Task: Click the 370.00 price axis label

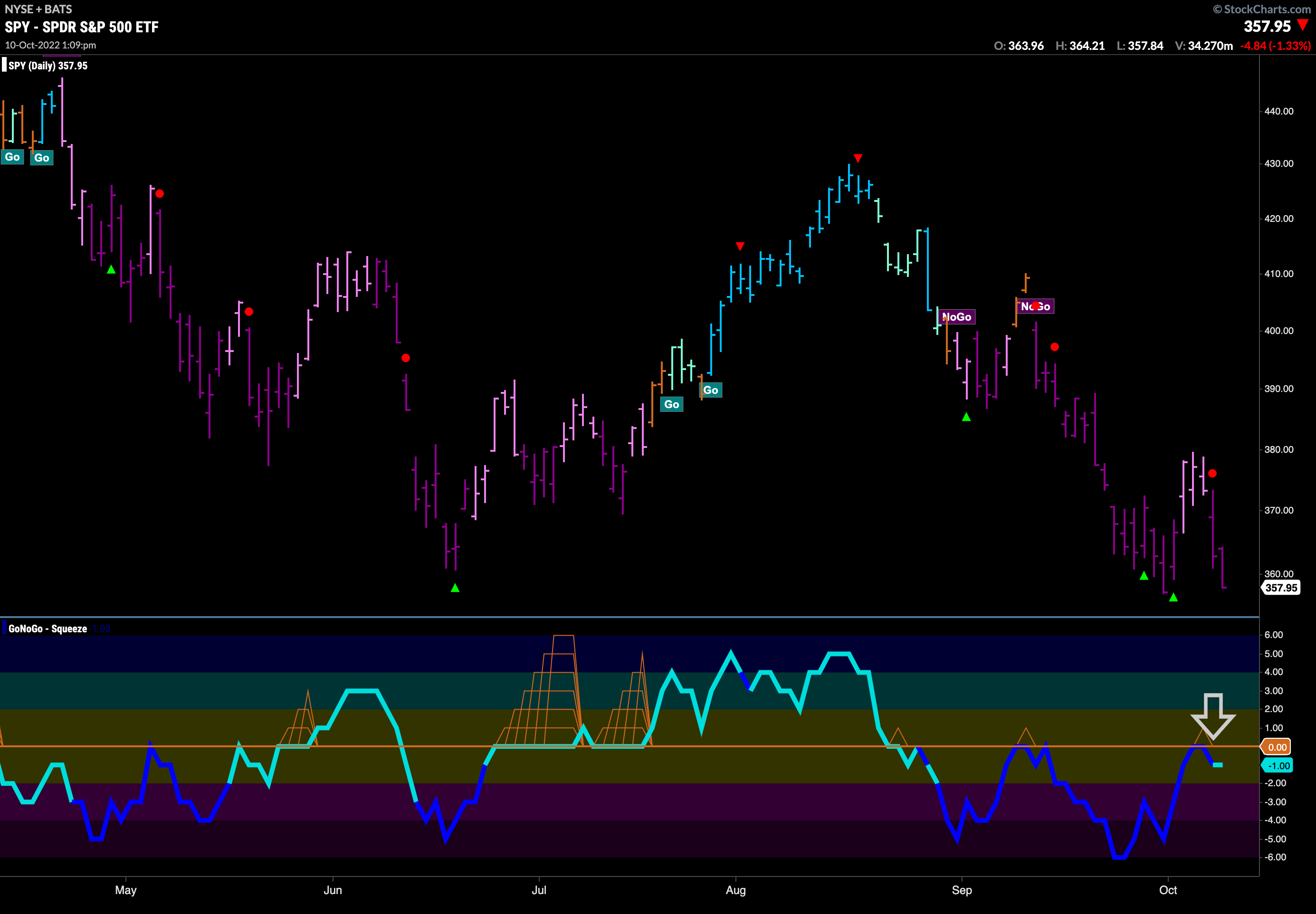Action: tap(1279, 510)
